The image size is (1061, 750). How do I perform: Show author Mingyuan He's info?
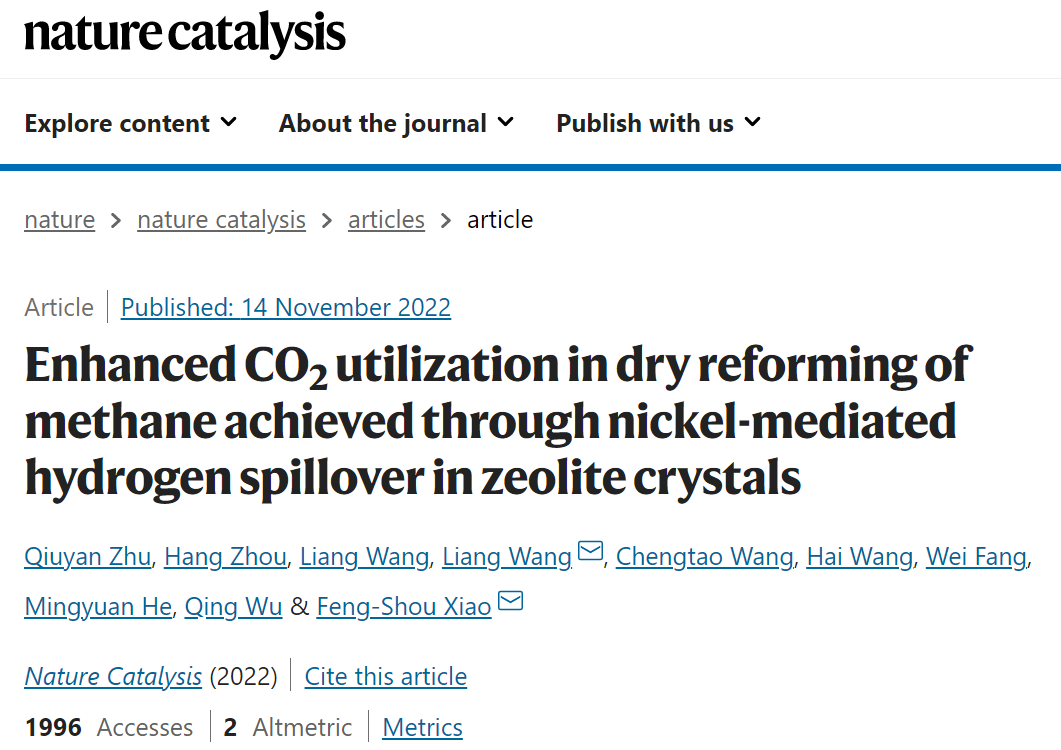point(98,607)
